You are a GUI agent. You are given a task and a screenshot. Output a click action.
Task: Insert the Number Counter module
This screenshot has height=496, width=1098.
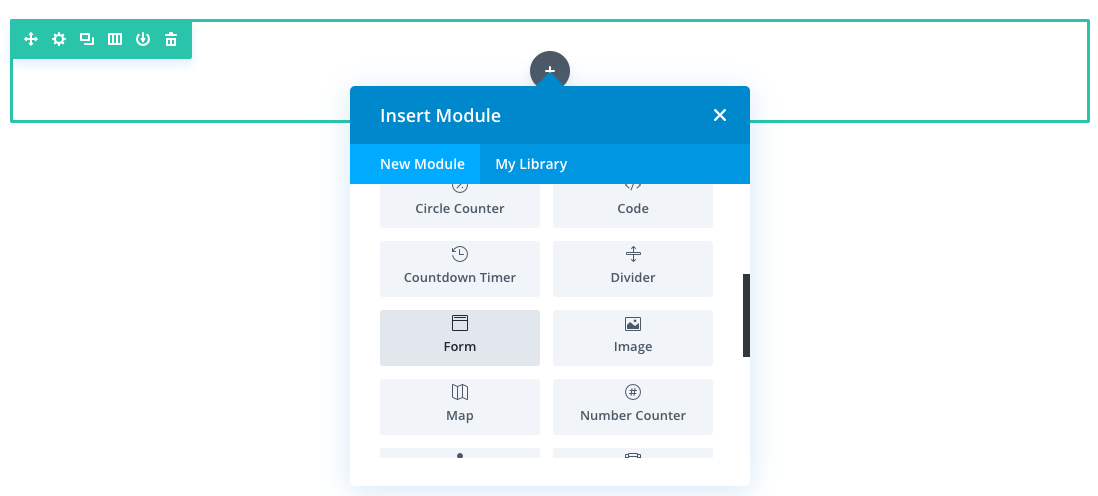(633, 407)
